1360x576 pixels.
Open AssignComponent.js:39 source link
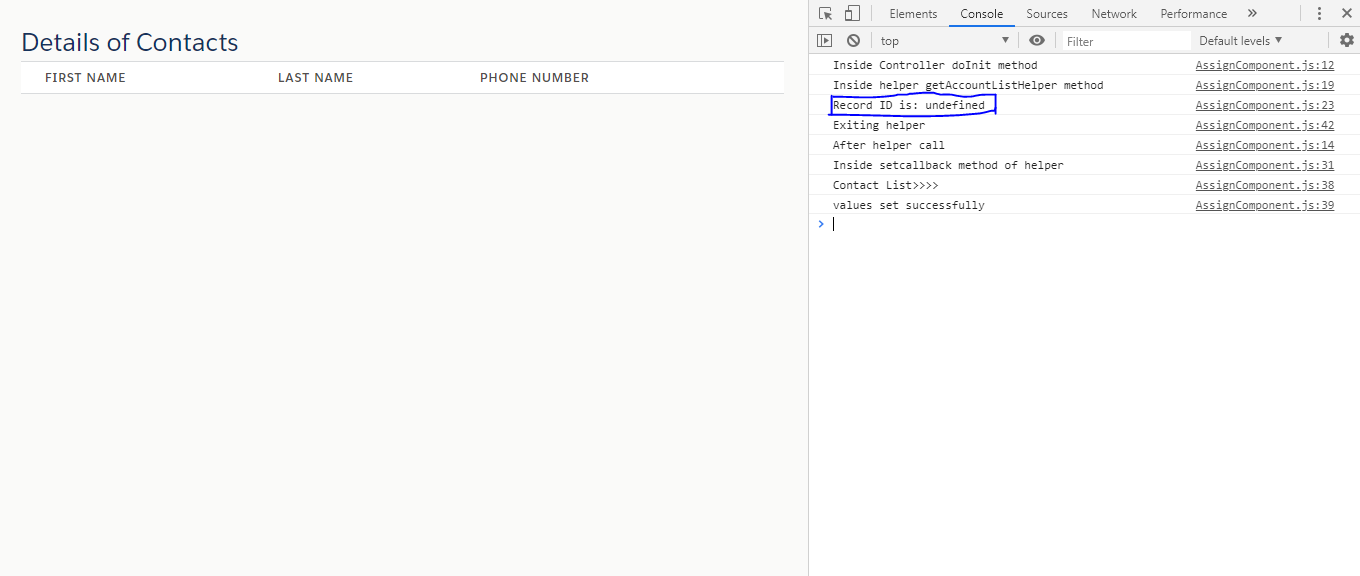[x=1265, y=205]
